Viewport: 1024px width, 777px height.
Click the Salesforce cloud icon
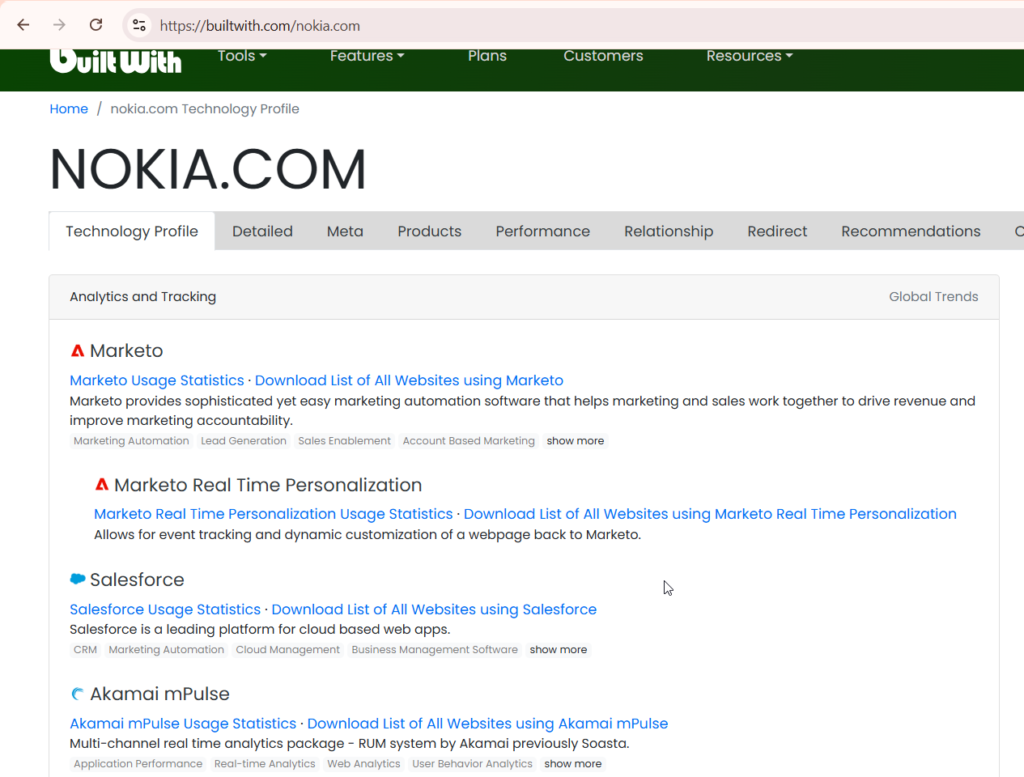[x=78, y=579]
